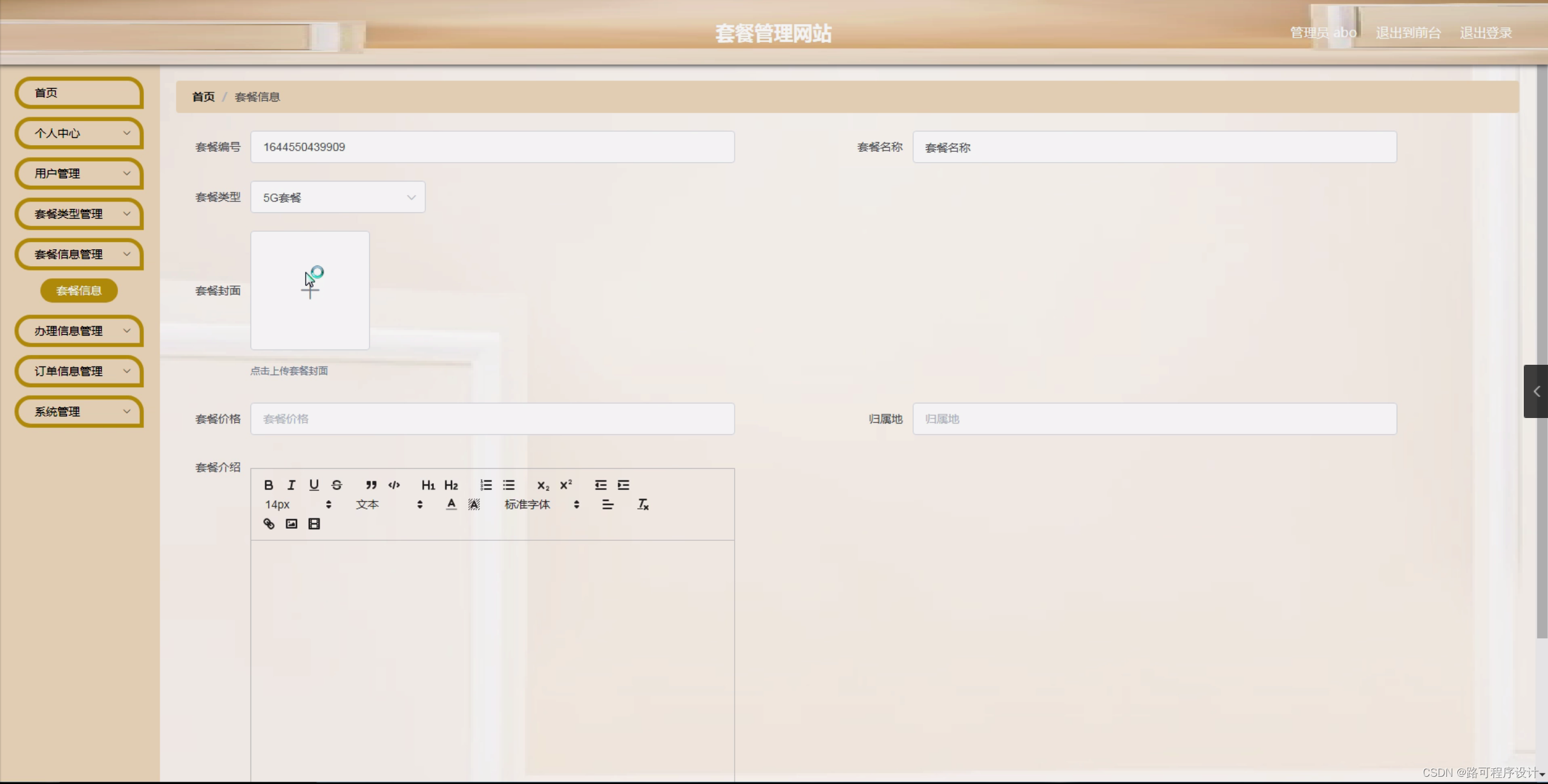Apply italic style in editor toolbar
Viewport: 1548px width, 784px height.
click(x=291, y=485)
